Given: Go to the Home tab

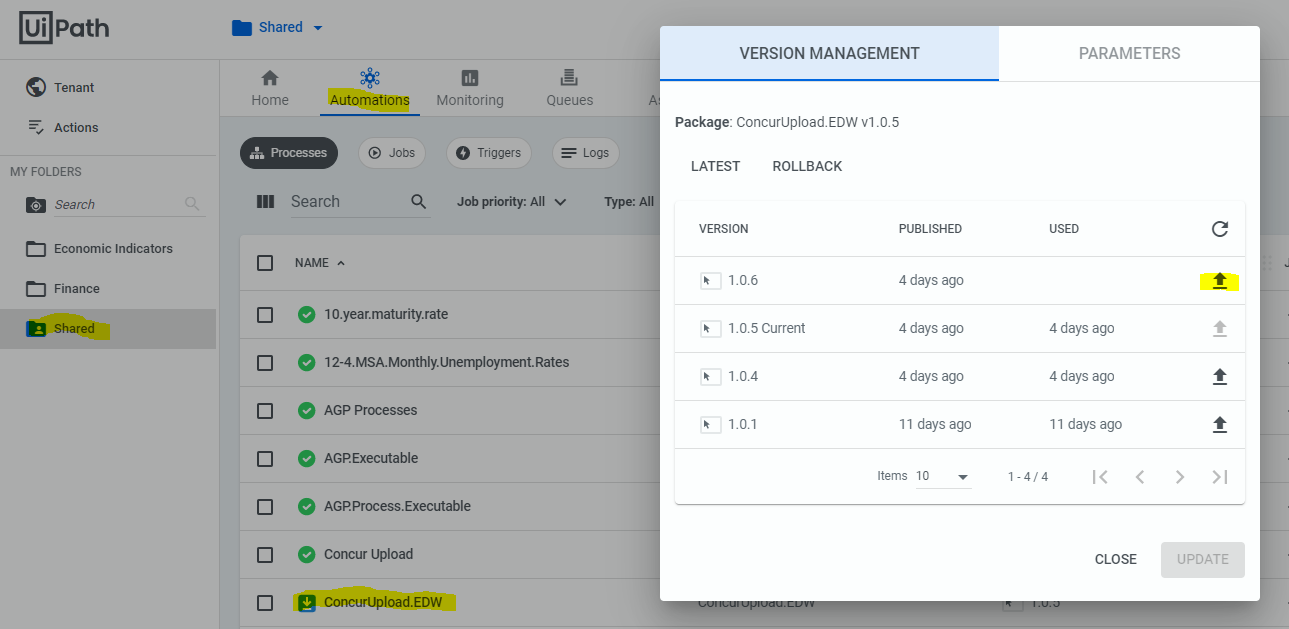Looking at the screenshot, I should 270,88.
